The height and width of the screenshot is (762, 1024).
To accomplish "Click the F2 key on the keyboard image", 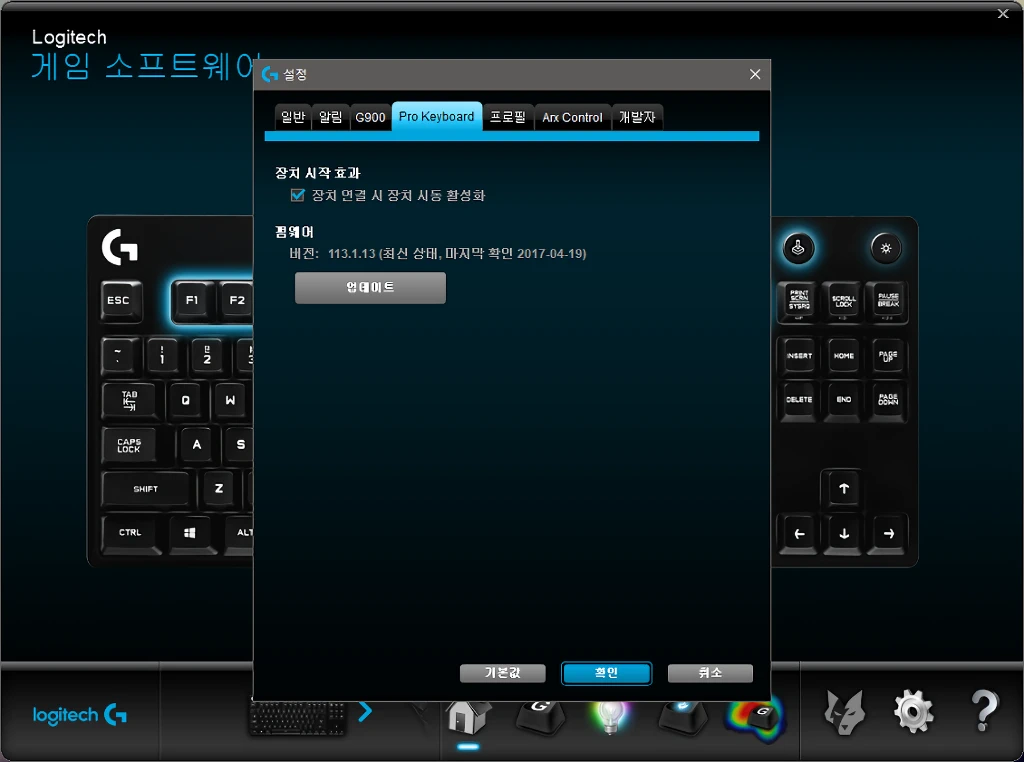I will click(x=236, y=301).
